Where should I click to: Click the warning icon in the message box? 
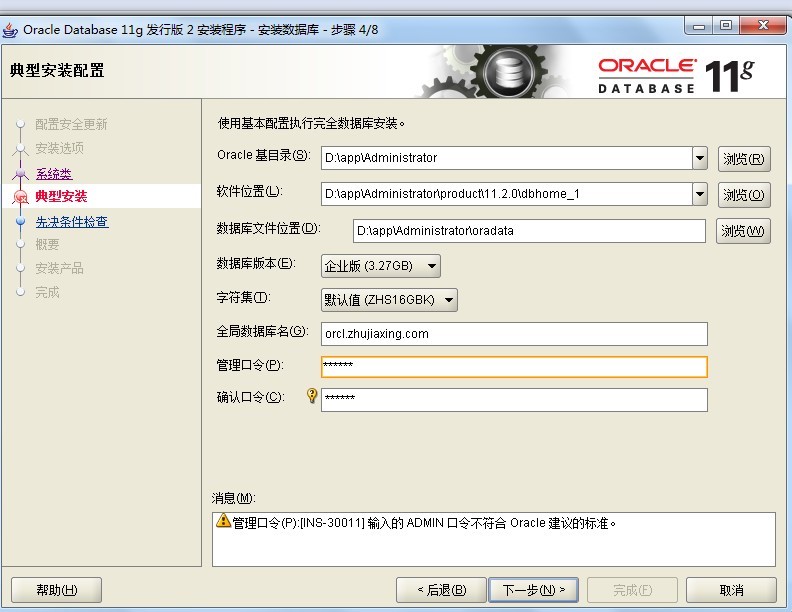click(223, 520)
